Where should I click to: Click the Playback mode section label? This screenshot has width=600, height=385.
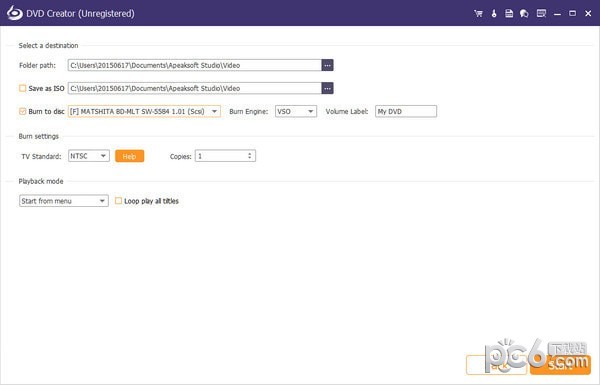41,181
